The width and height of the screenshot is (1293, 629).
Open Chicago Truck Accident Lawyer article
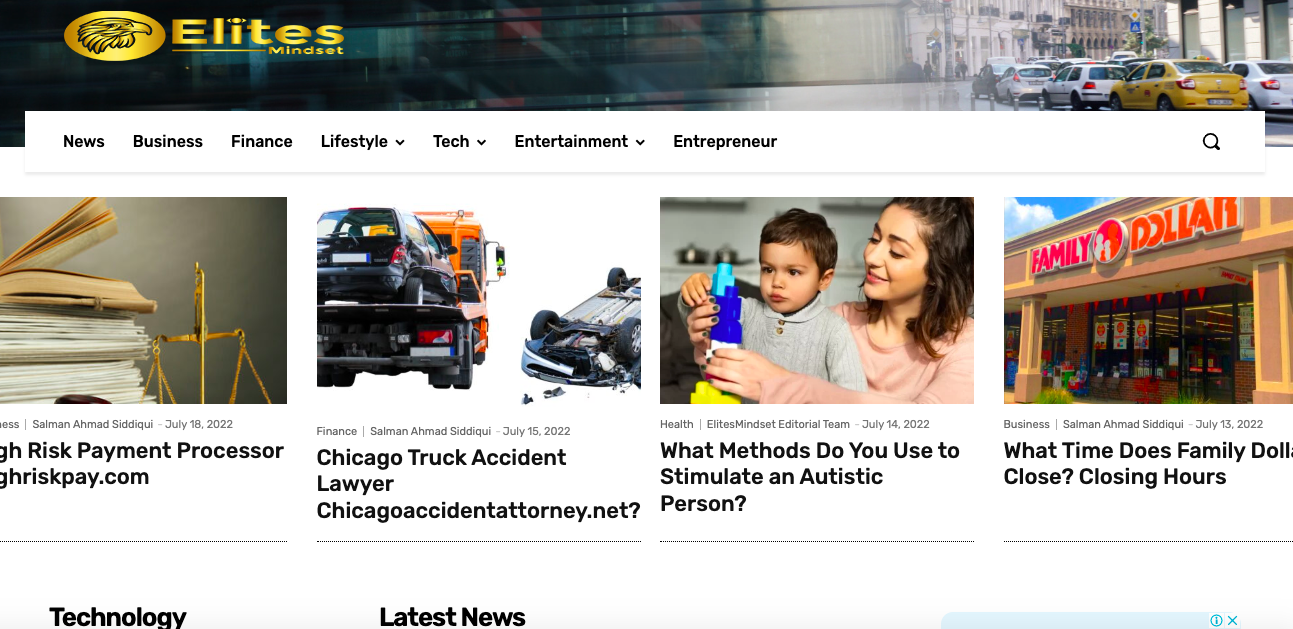tap(478, 484)
